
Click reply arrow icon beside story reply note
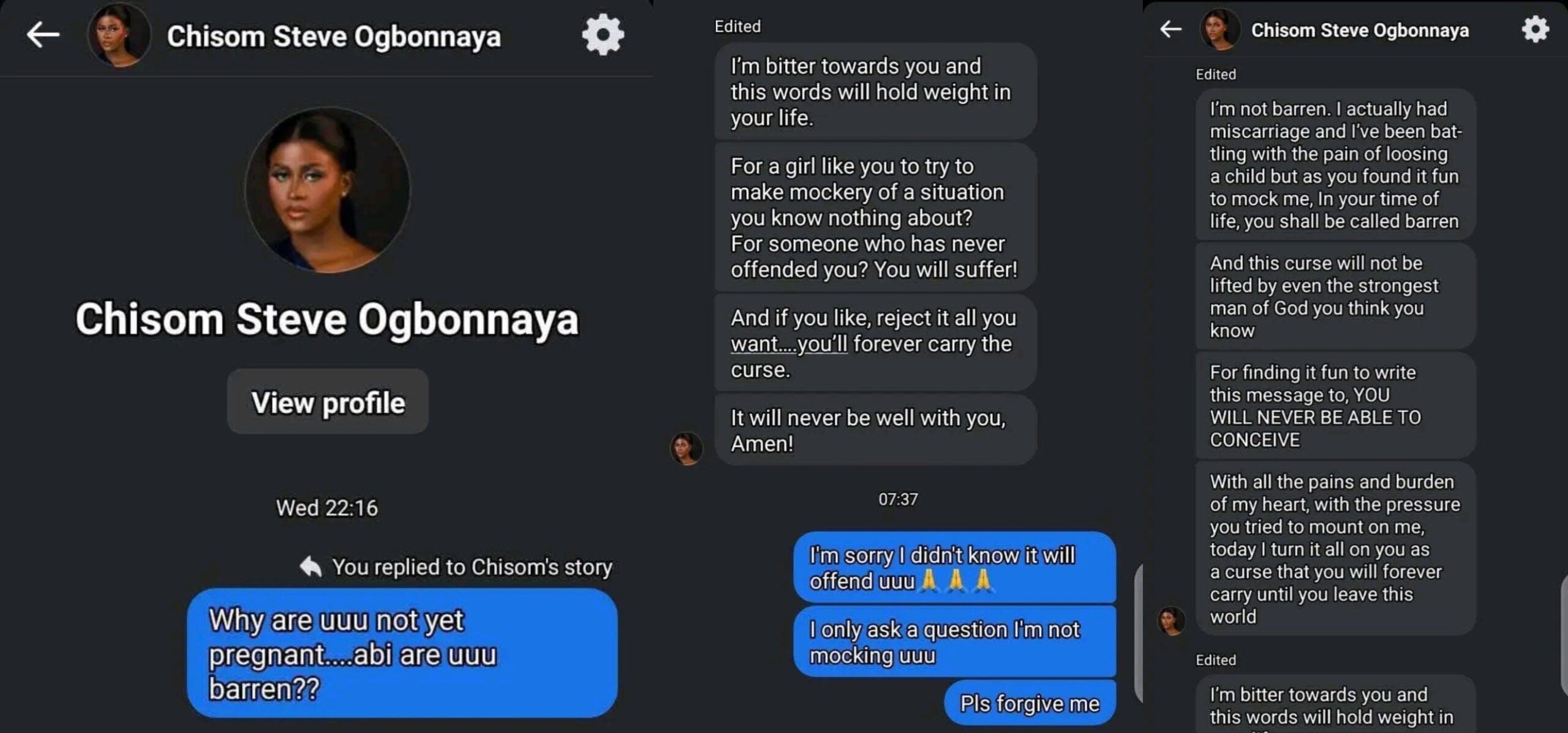pyautogui.click(x=311, y=566)
